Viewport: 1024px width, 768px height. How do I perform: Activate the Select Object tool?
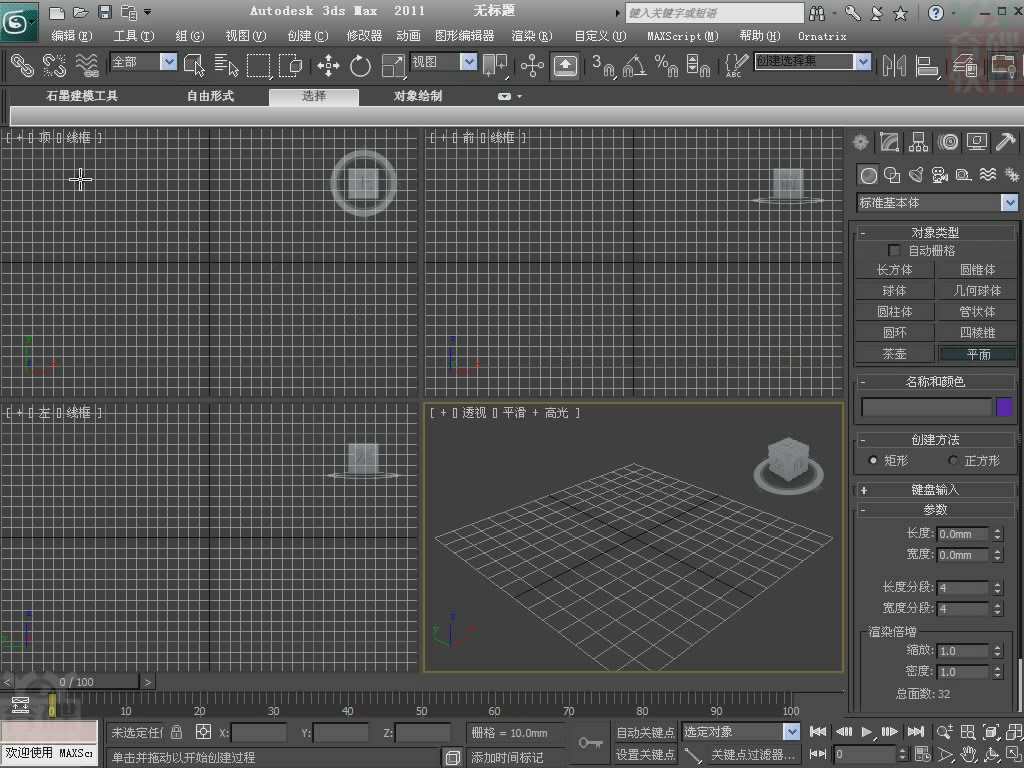[x=194, y=65]
